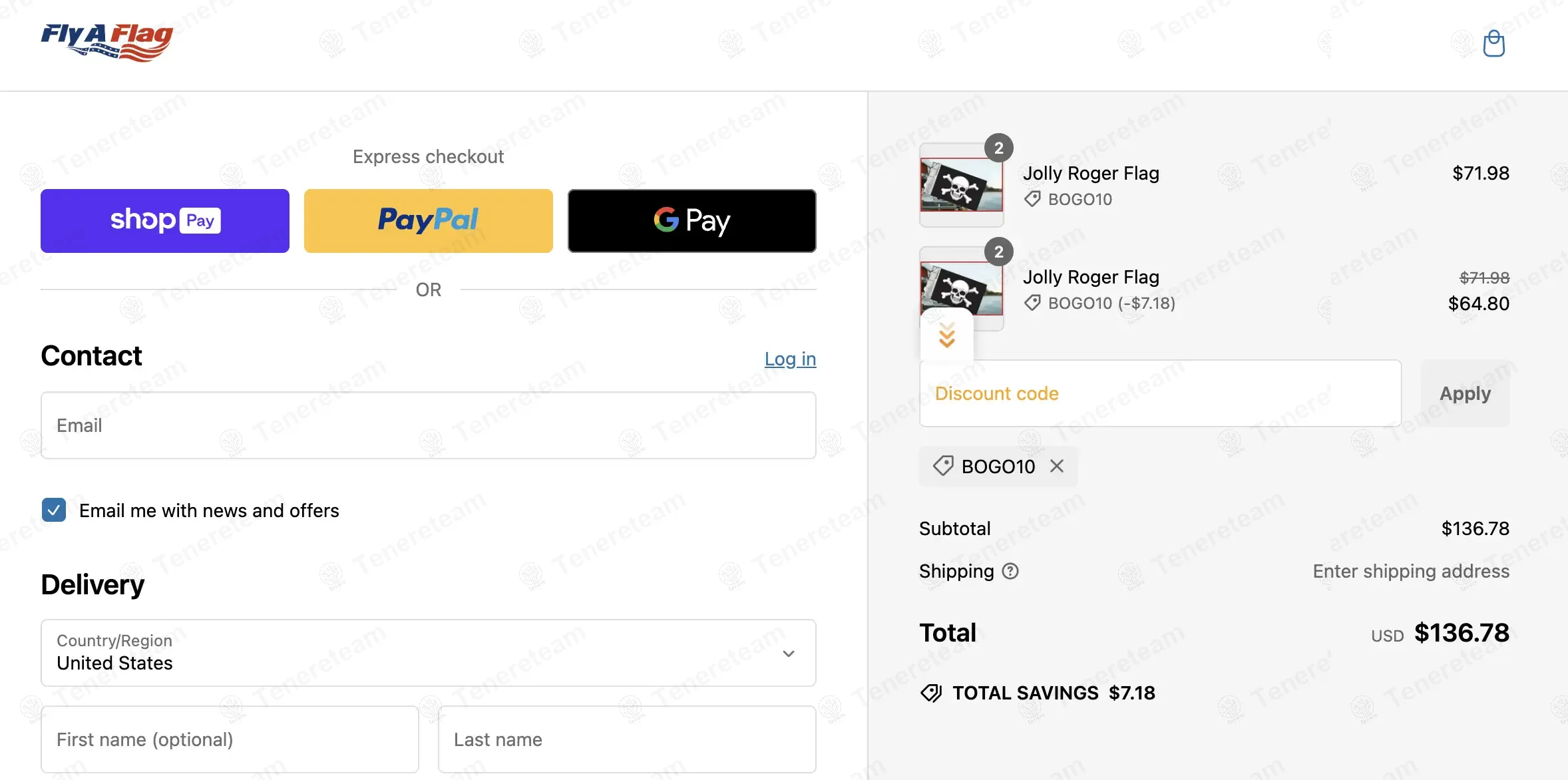1568x780 pixels.
Task: Click the Fly A Flag logo
Action: coord(107,42)
